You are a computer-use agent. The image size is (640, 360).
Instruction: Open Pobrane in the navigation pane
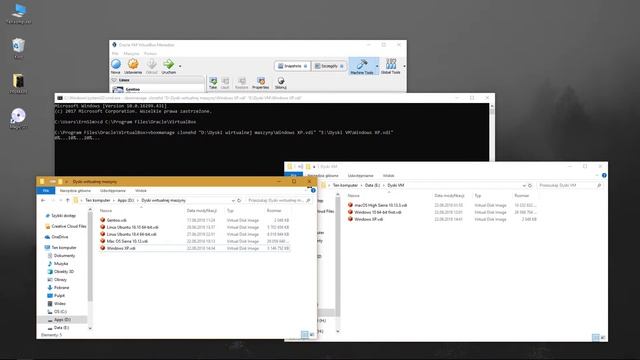click(x=61, y=288)
